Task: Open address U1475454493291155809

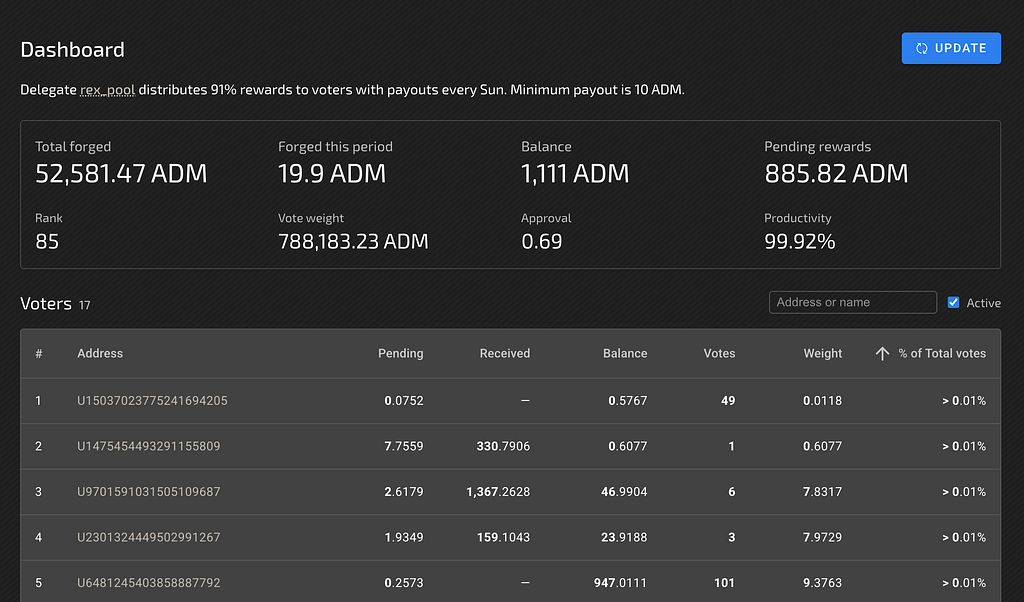Action: [148, 447]
